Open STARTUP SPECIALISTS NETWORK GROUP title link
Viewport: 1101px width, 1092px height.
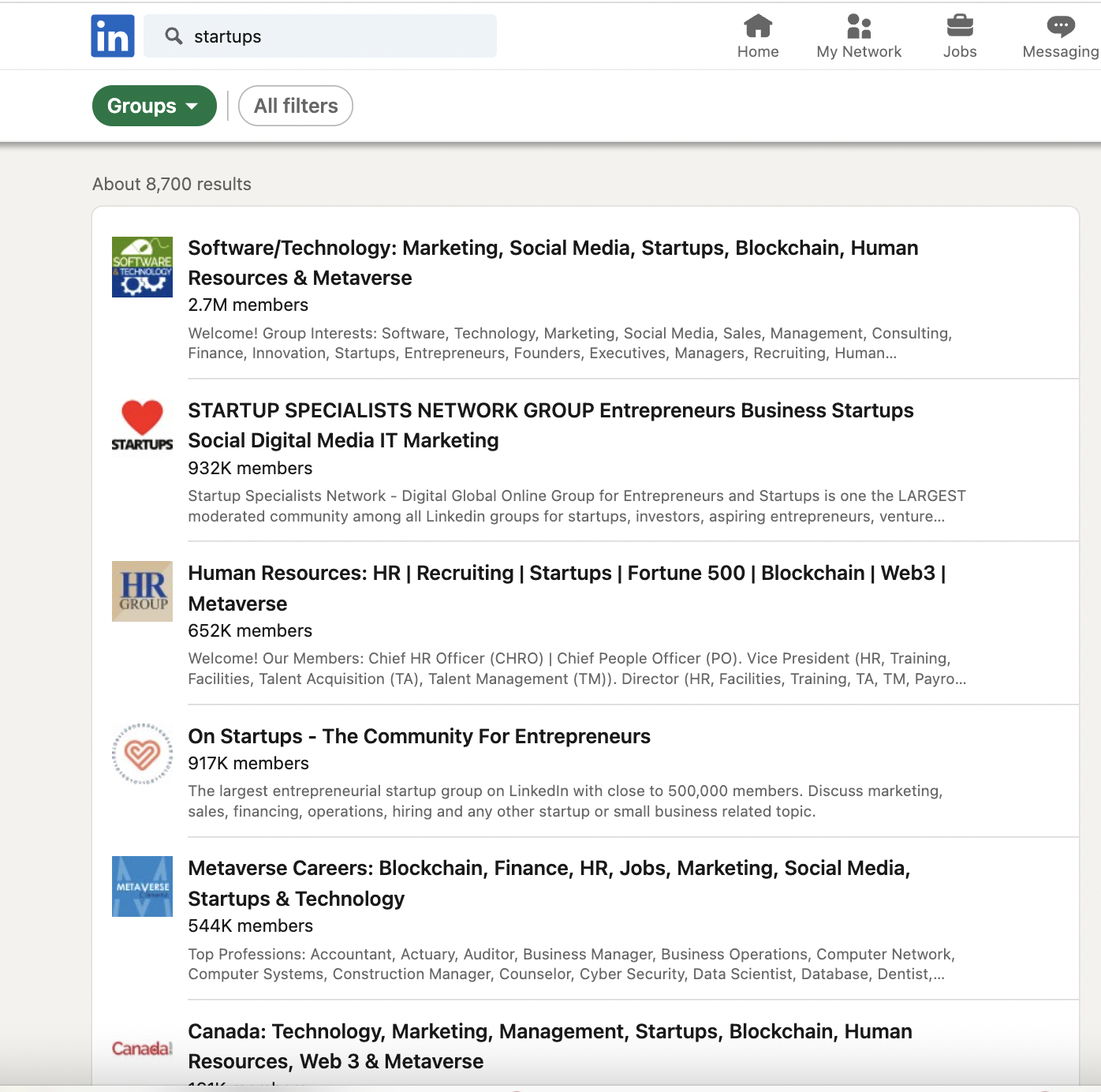pyautogui.click(x=550, y=425)
